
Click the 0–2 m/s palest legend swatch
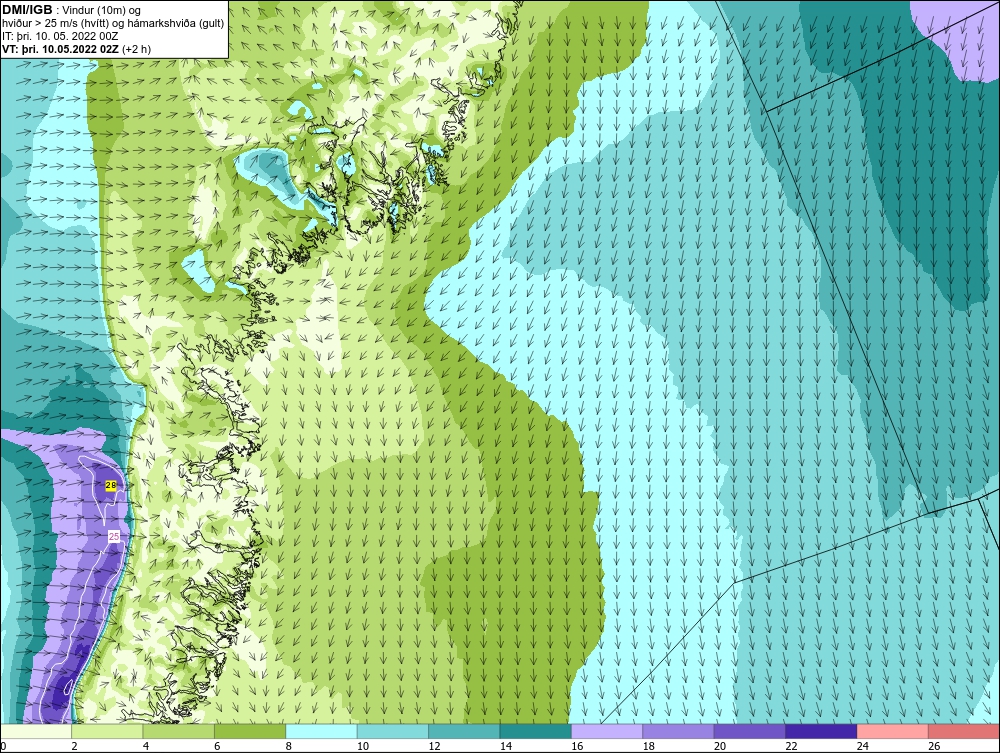36,731
